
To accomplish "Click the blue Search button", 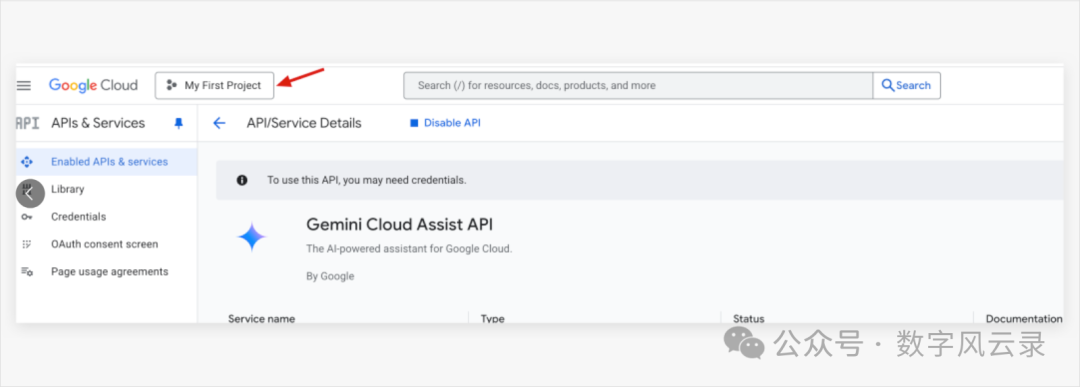I will [x=906, y=85].
